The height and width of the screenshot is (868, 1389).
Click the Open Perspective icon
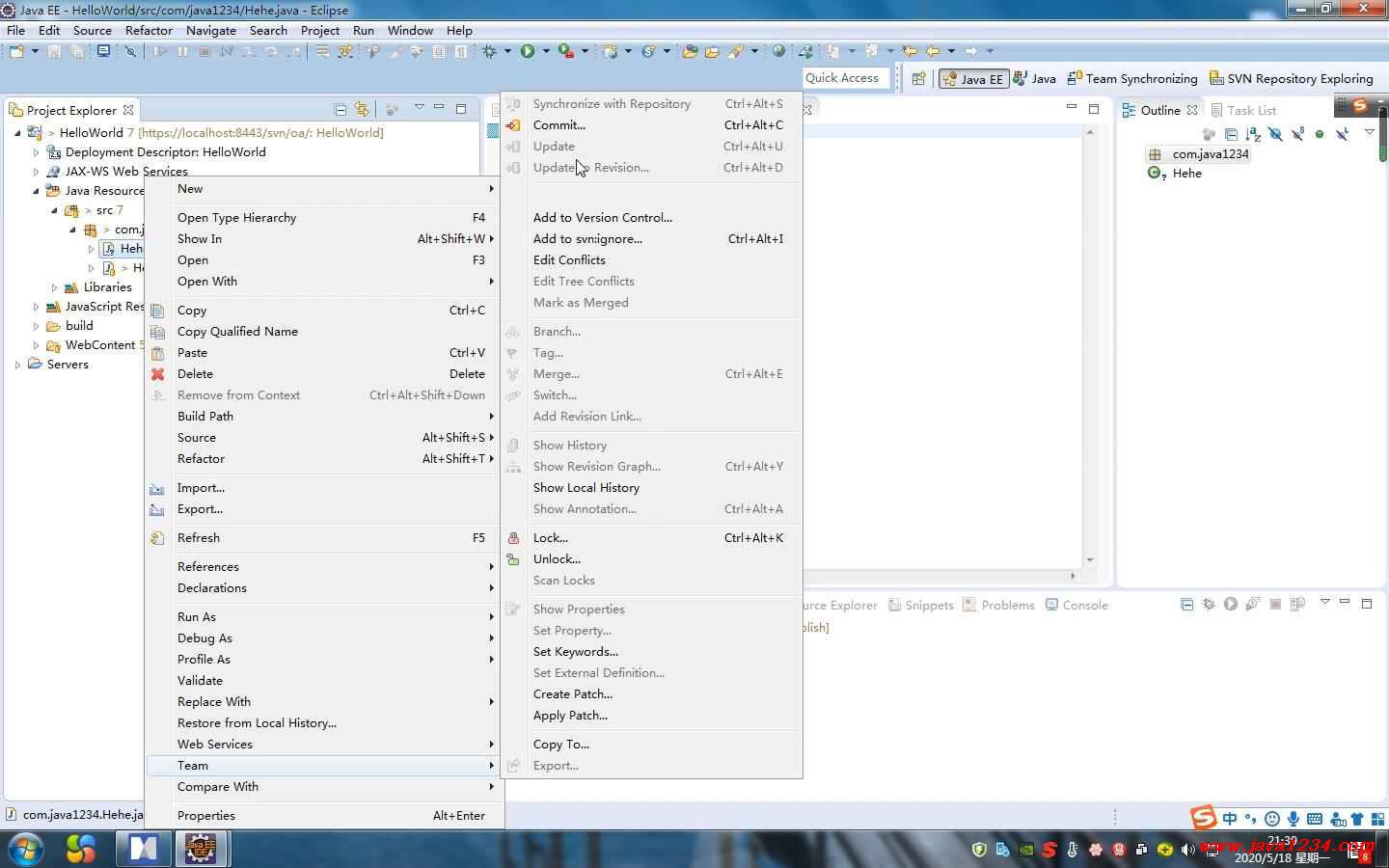pyautogui.click(x=918, y=79)
